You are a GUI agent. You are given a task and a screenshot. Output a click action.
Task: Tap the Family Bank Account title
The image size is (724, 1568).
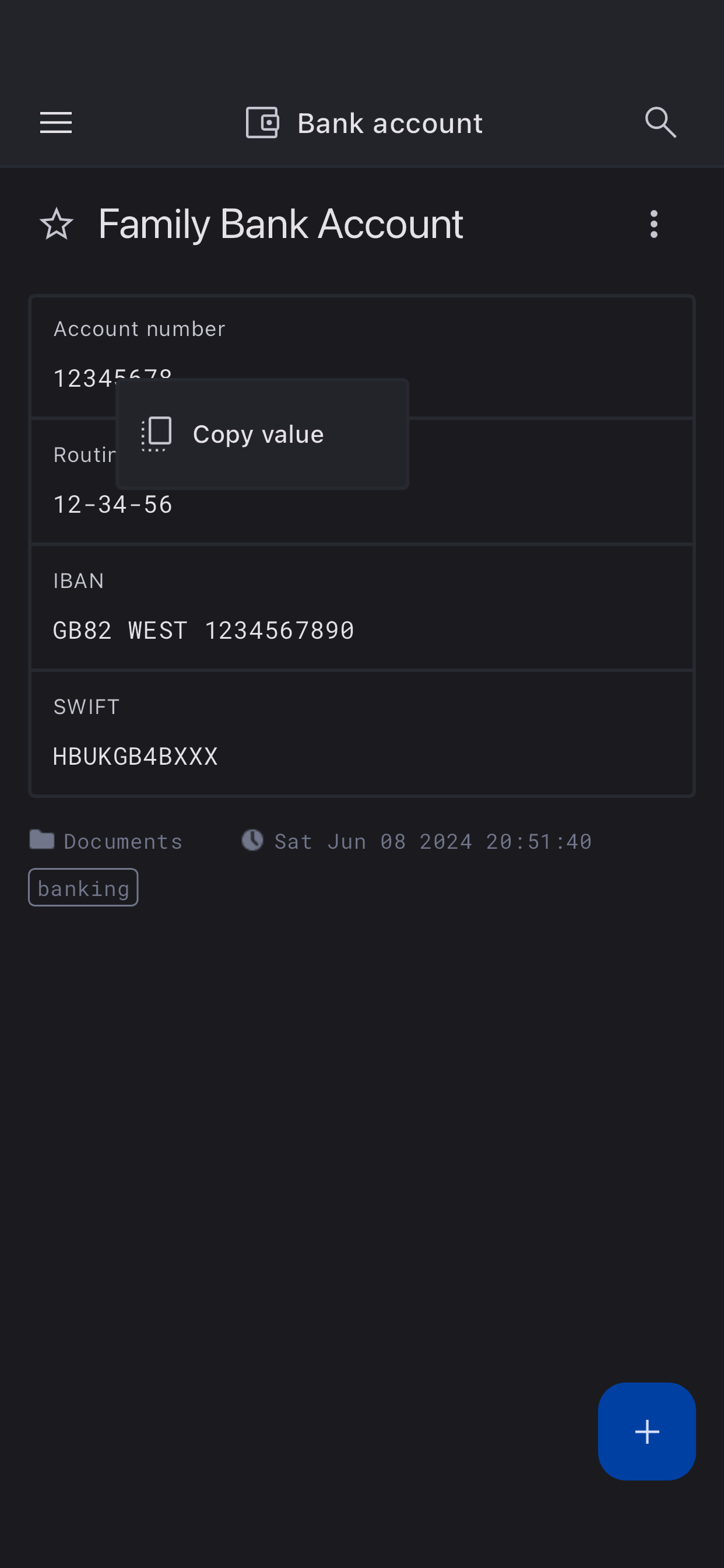[280, 225]
